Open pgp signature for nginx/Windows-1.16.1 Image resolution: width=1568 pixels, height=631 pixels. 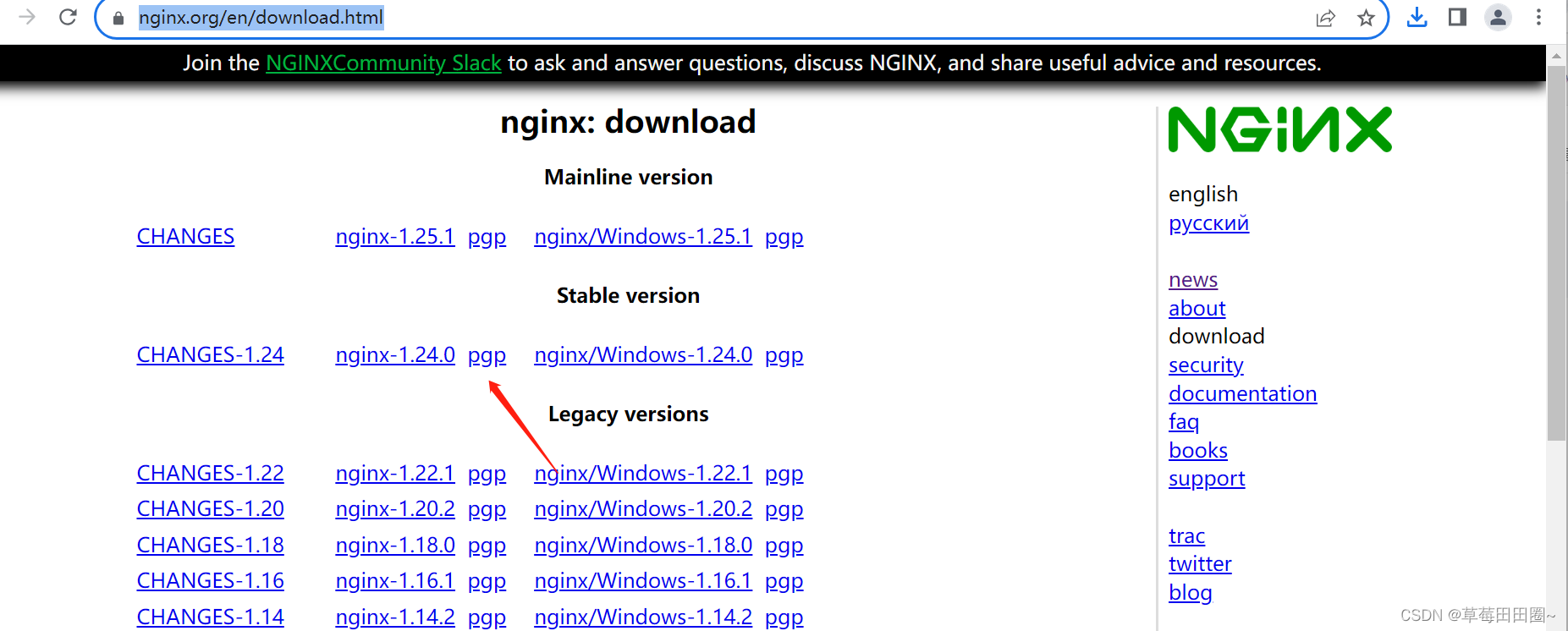(784, 582)
